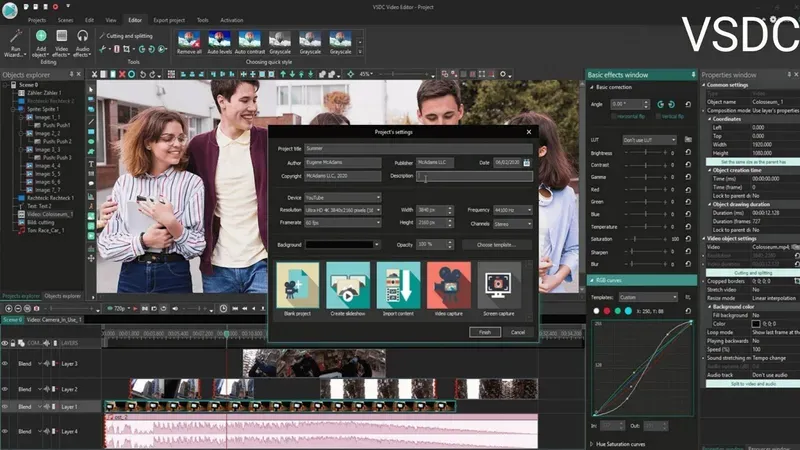Click Split to video and audio button
800x450 pixels.
point(753,384)
